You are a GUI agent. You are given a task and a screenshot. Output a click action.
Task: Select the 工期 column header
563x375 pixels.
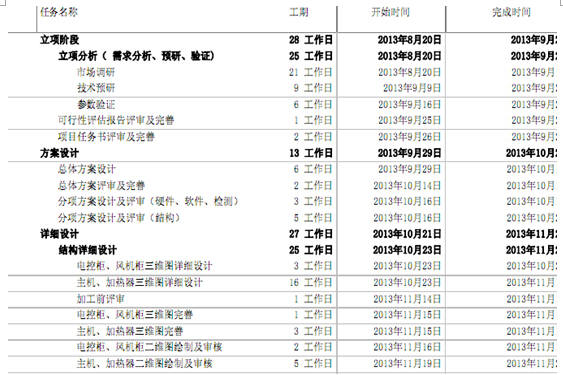(x=299, y=12)
